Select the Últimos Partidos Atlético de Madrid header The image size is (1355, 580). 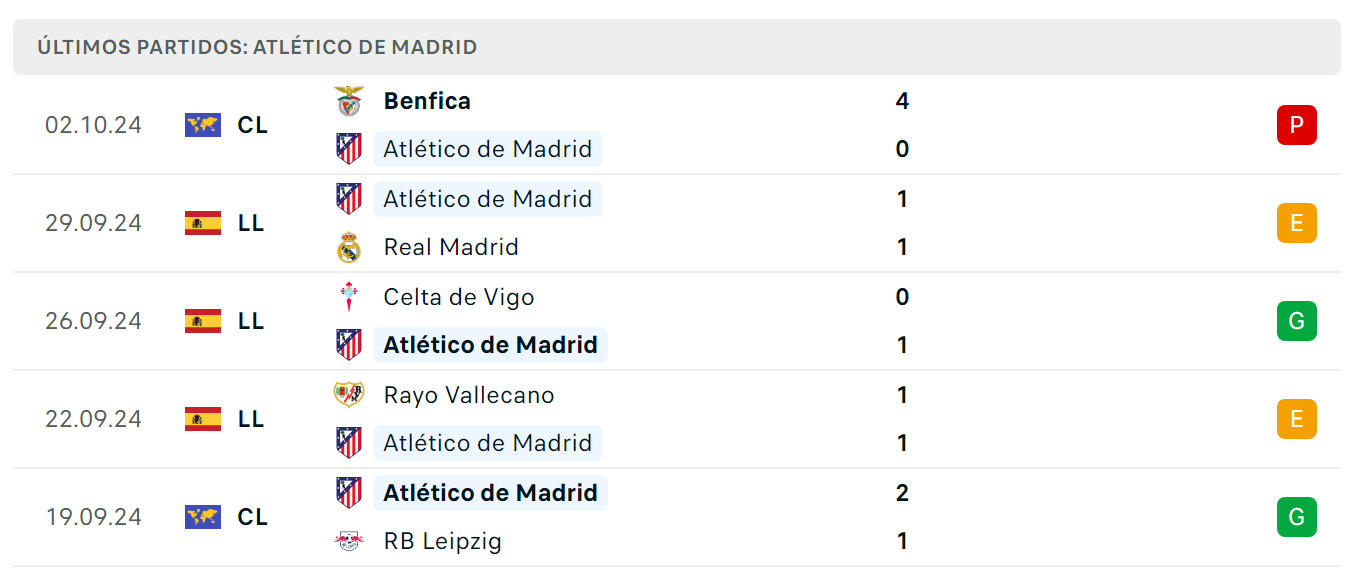click(677, 47)
